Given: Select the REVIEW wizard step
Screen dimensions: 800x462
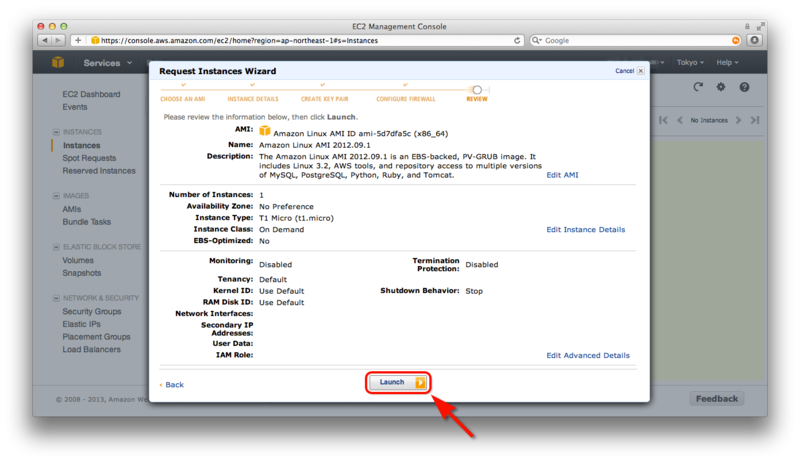Looking at the screenshot, I should (477, 99).
